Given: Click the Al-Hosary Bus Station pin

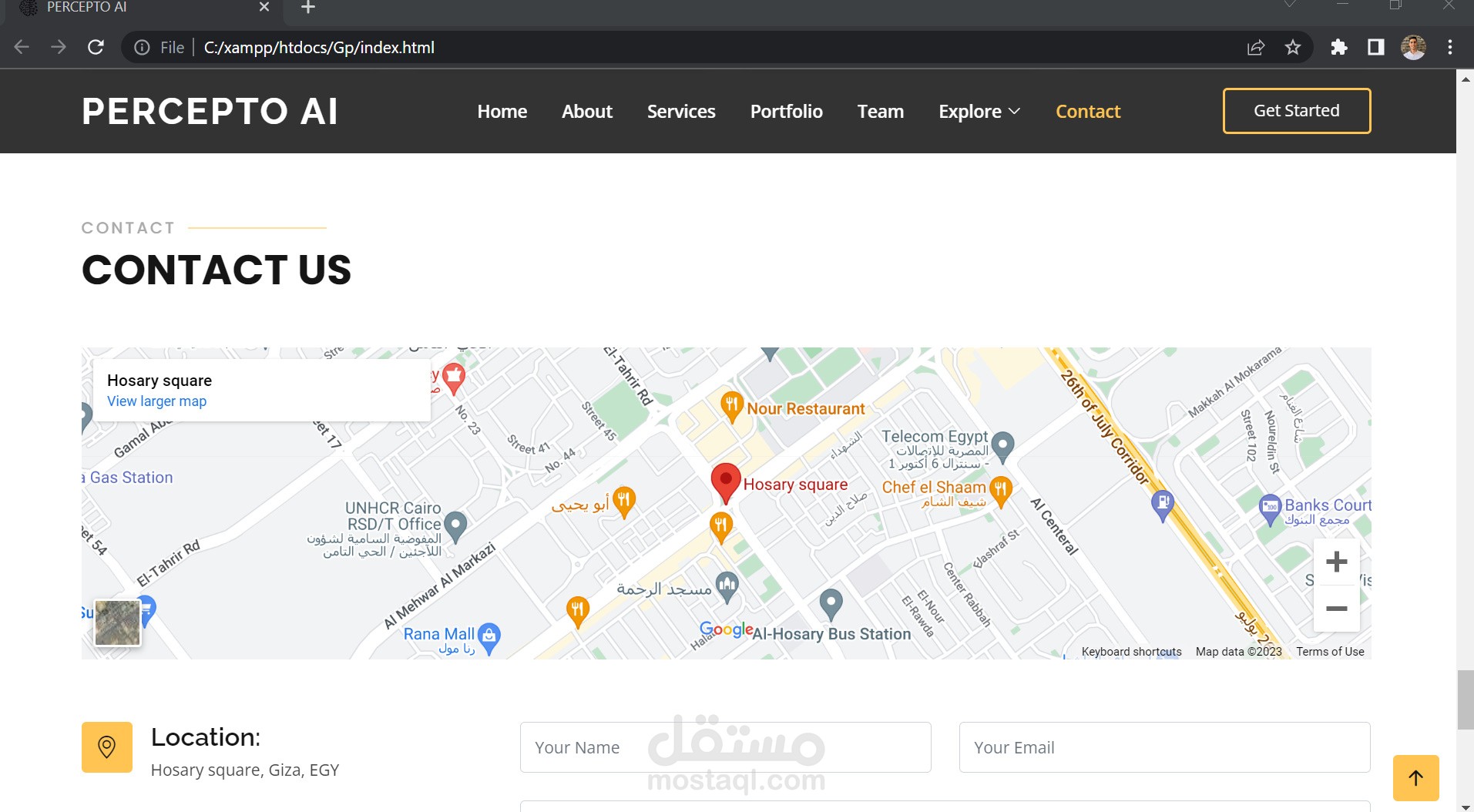Looking at the screenshot, I should point(831,604).
